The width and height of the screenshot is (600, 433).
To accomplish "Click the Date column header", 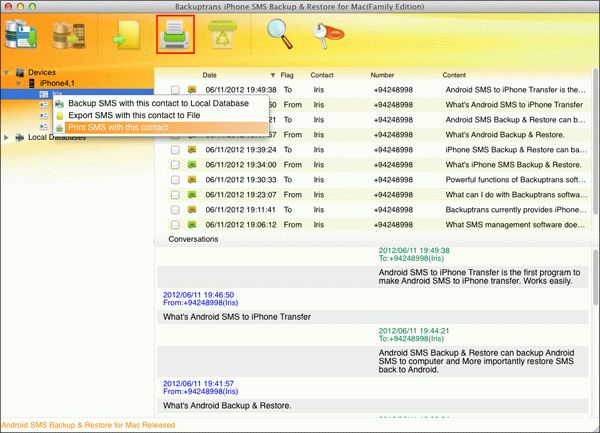I will pos(210,75).
